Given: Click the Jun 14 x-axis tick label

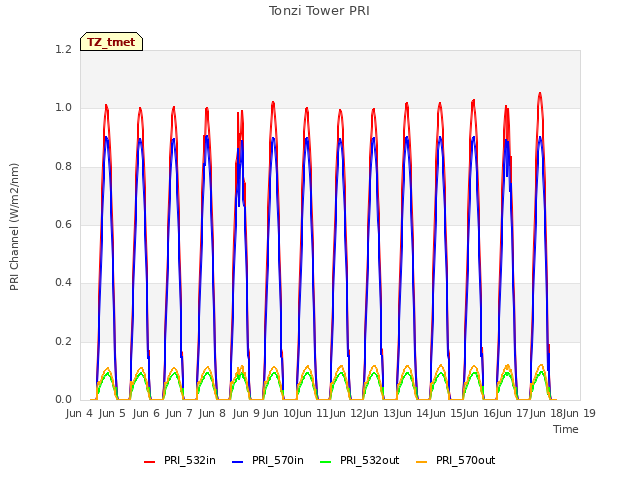Looking at the screenshot, I should [x=412, y=413].
